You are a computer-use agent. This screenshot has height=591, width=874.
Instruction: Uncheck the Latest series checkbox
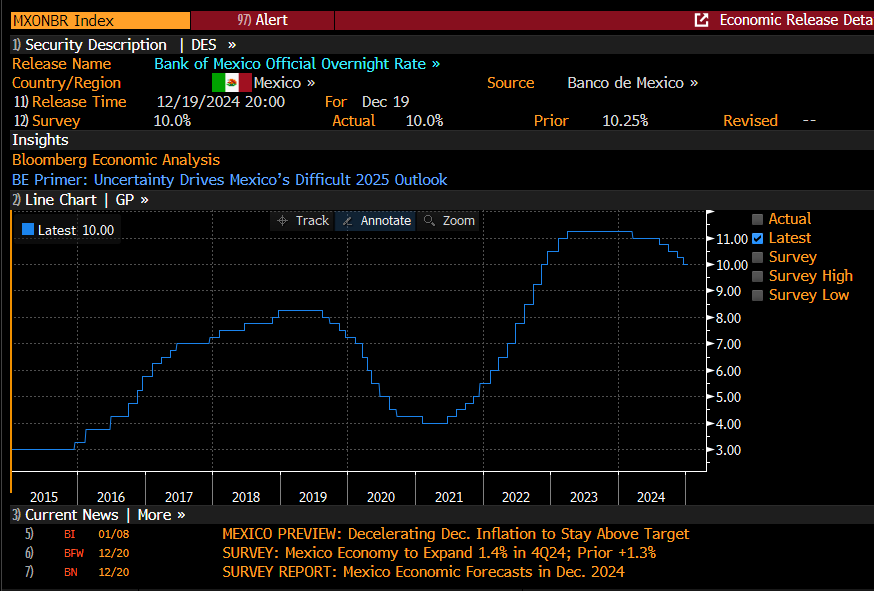757,238
